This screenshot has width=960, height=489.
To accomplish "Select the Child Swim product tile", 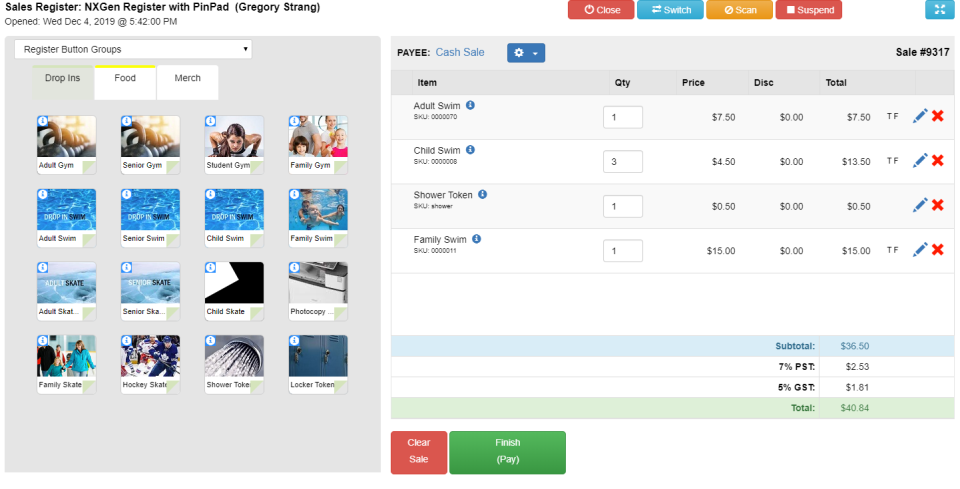I will (x=234, y=218).
